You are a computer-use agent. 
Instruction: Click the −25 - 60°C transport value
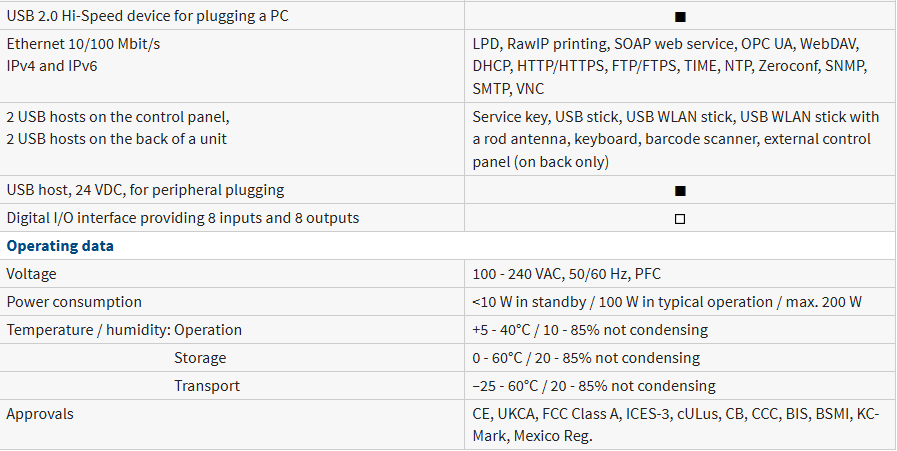[x=594, y=386]
